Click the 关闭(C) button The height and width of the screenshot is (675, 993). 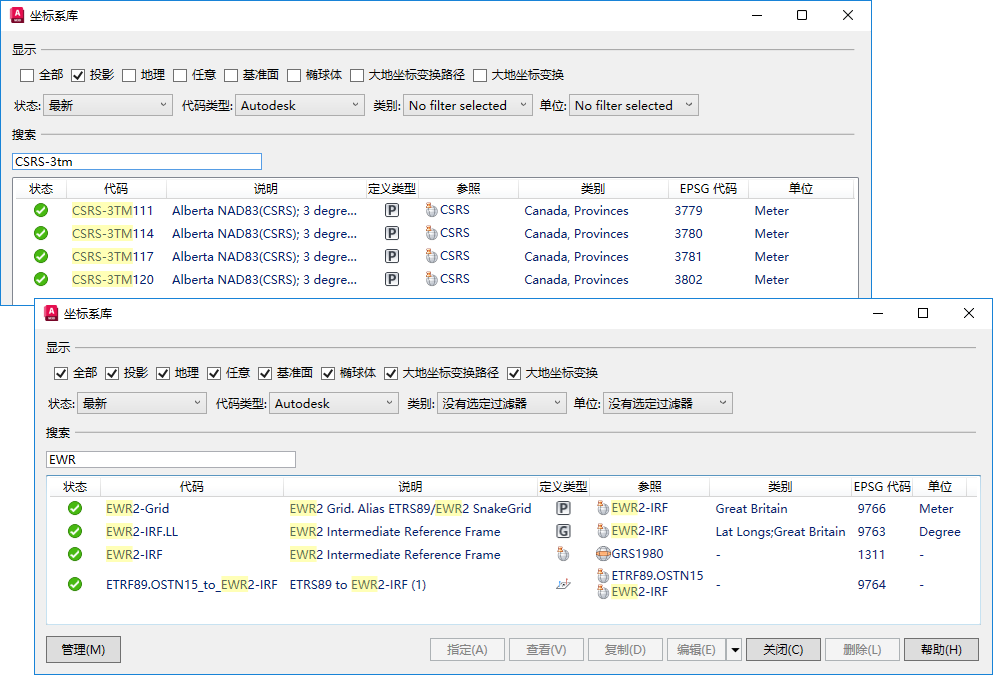click(x=783, y=650)
